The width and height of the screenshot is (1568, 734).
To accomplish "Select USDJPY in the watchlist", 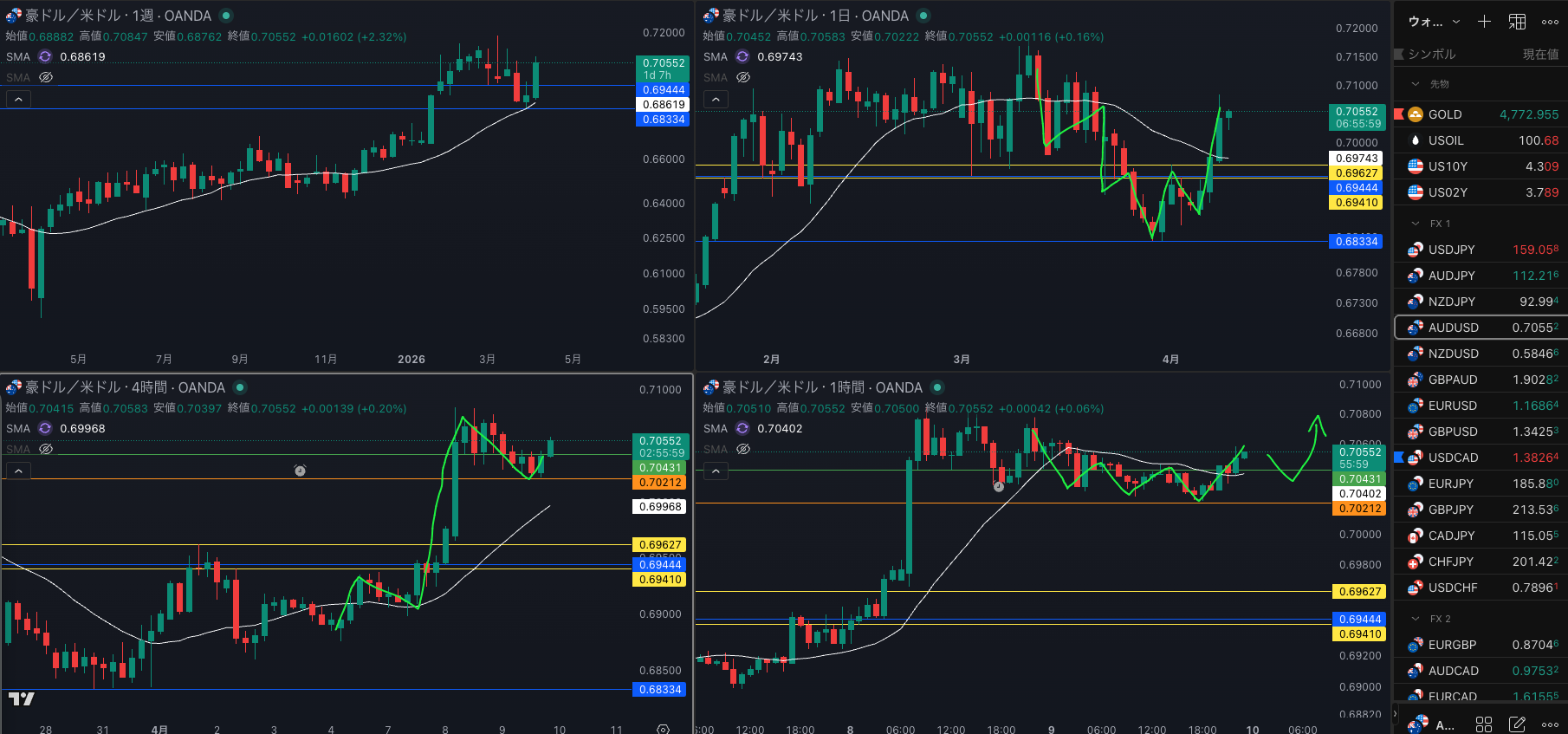I will tap(1451, 250).
